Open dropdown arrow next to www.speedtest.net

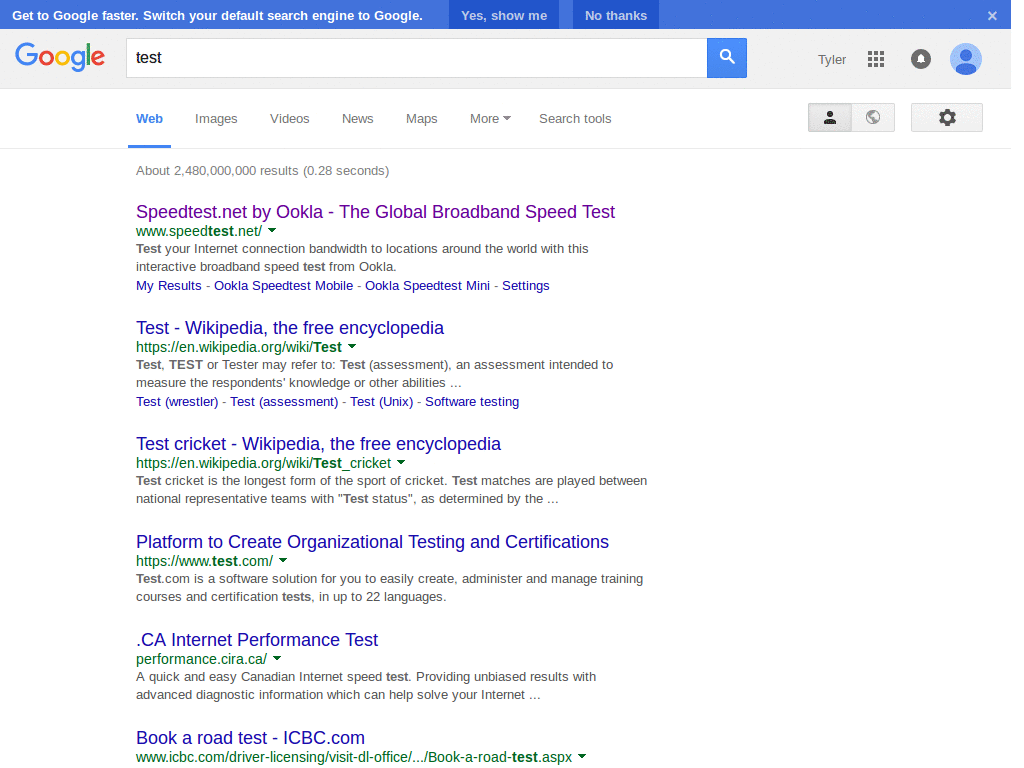(x=272, y=231)
